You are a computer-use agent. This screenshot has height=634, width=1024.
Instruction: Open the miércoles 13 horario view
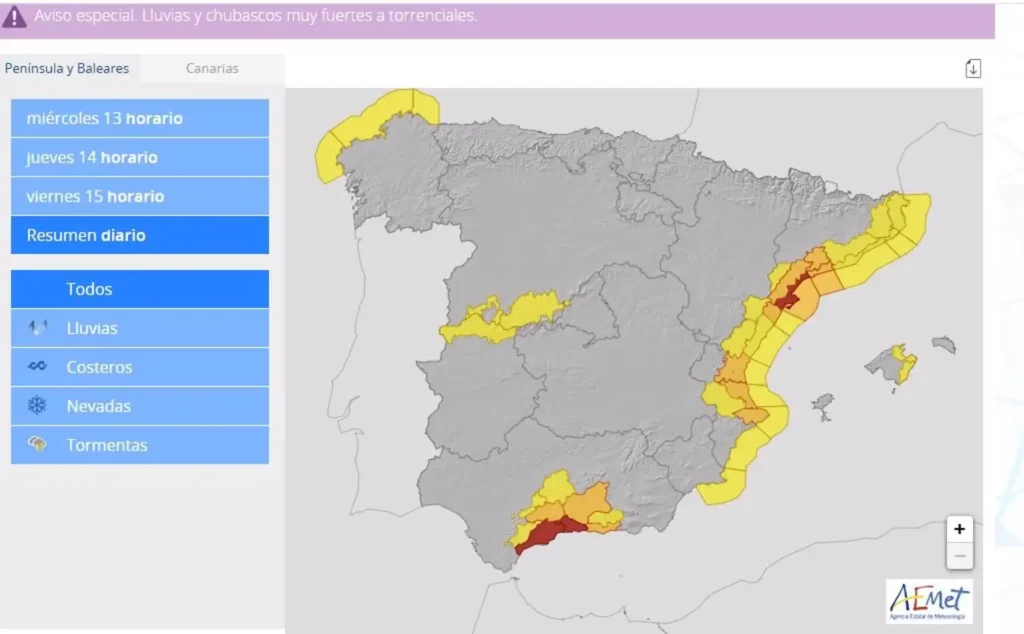tap(139, 118)
